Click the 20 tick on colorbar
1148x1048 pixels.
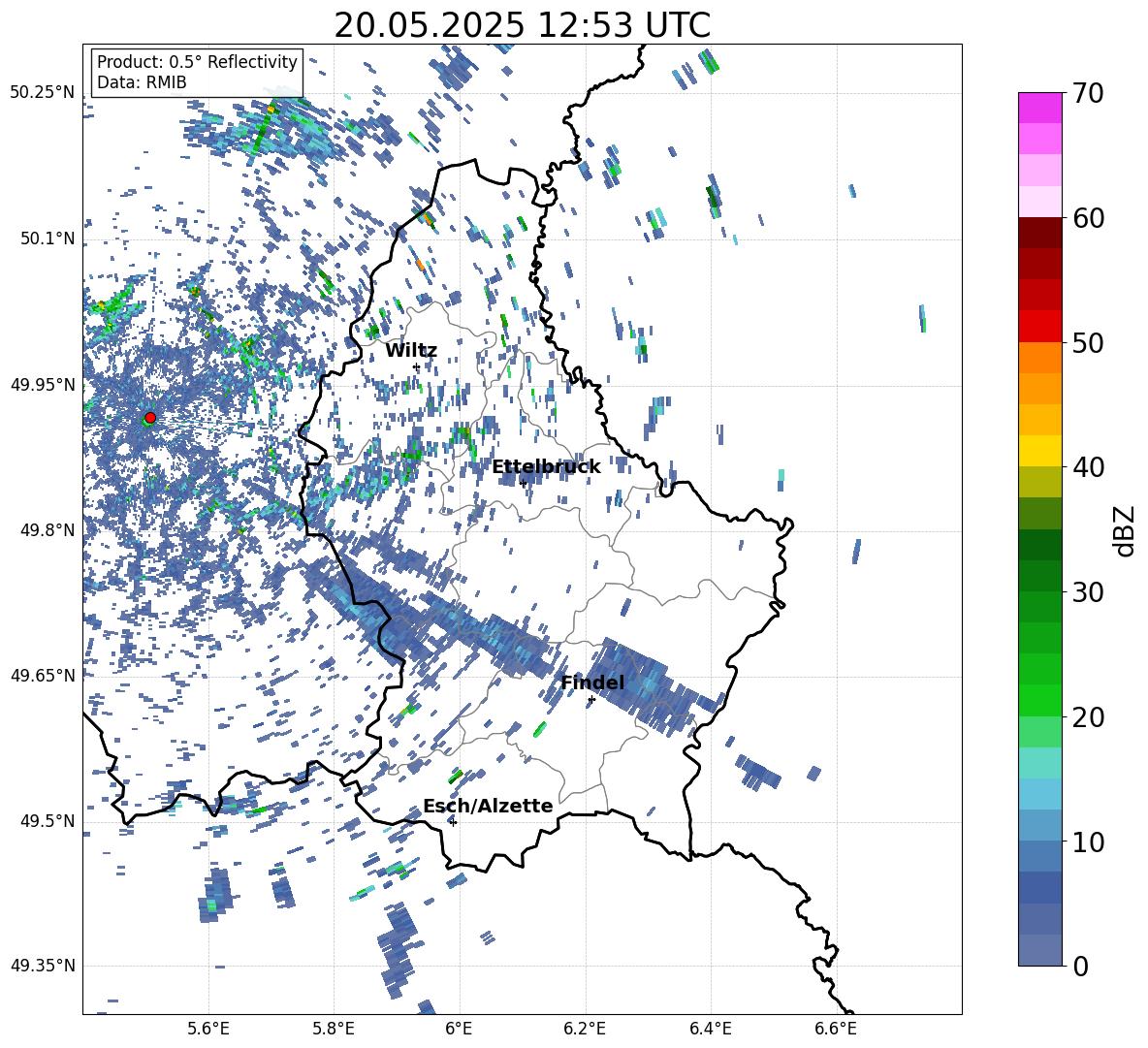(1087, 716)
